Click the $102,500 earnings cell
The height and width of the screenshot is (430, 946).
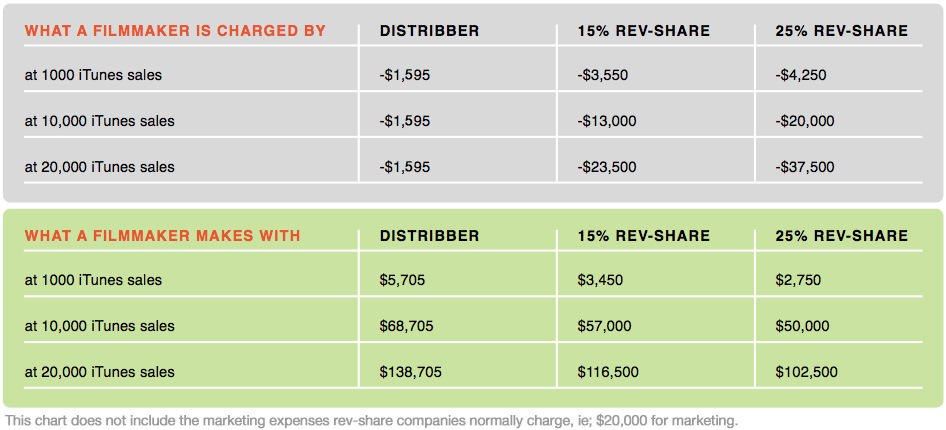coord(806,372)
